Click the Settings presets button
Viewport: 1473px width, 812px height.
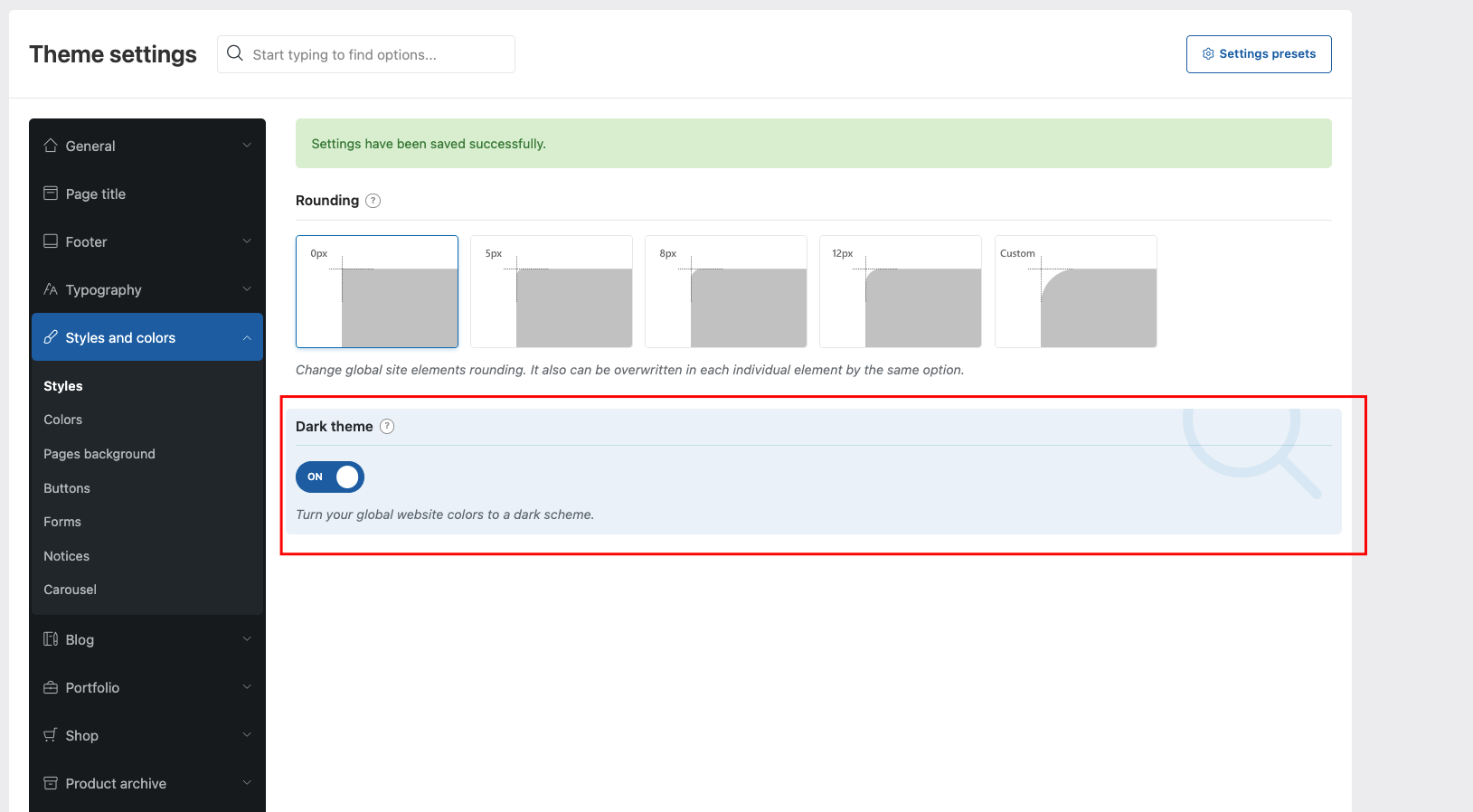click(x=1259, y=54)
